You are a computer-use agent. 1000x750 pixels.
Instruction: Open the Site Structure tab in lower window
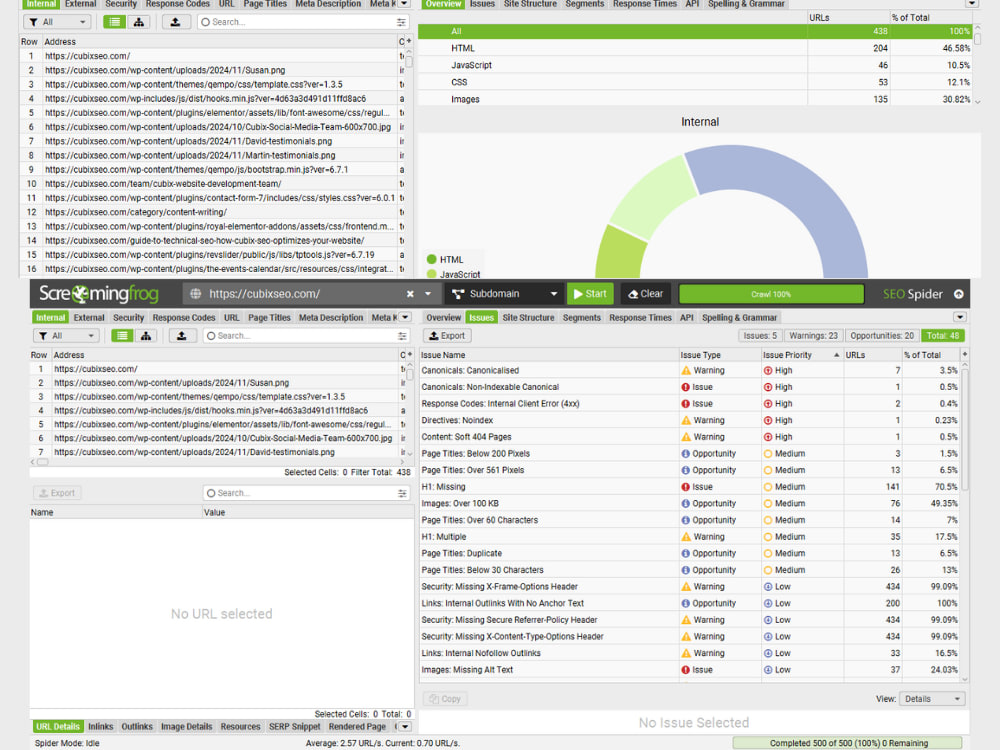click(528, 318)
